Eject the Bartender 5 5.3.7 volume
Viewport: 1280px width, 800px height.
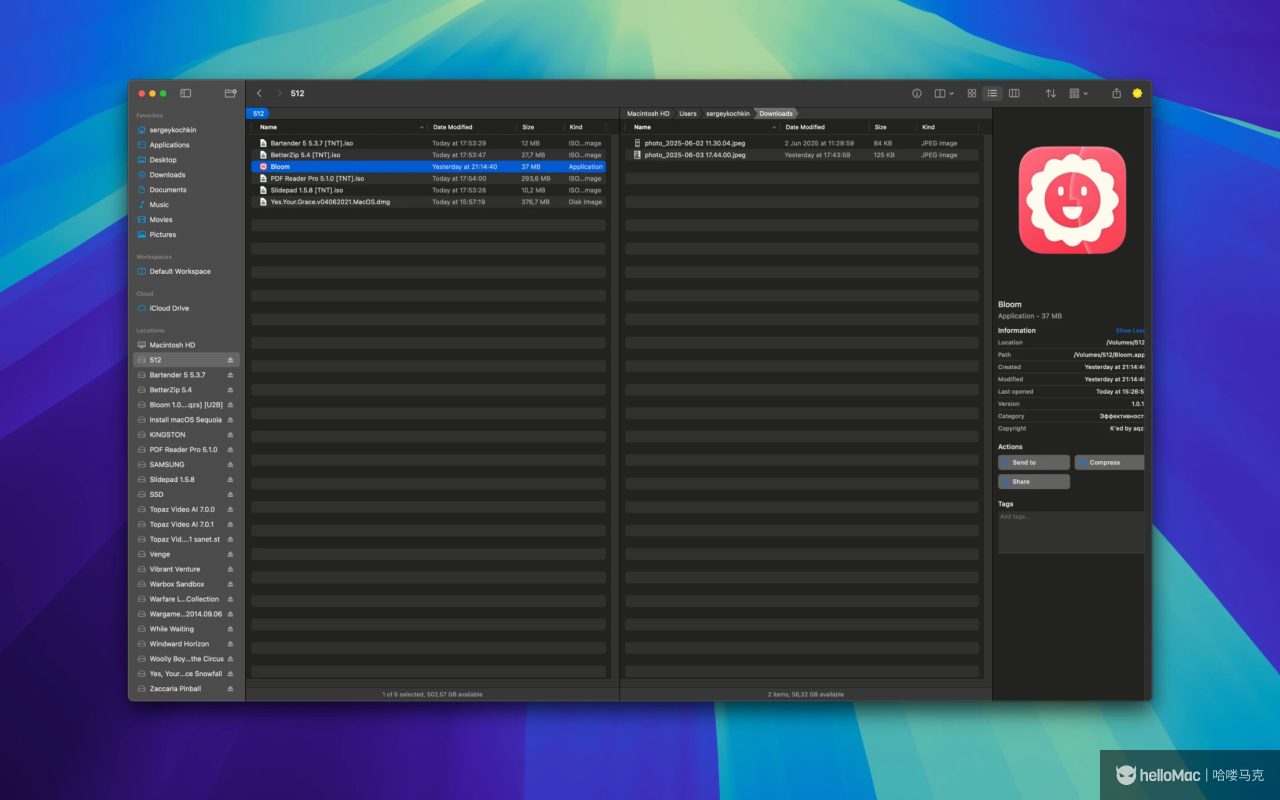pos(230,375)
